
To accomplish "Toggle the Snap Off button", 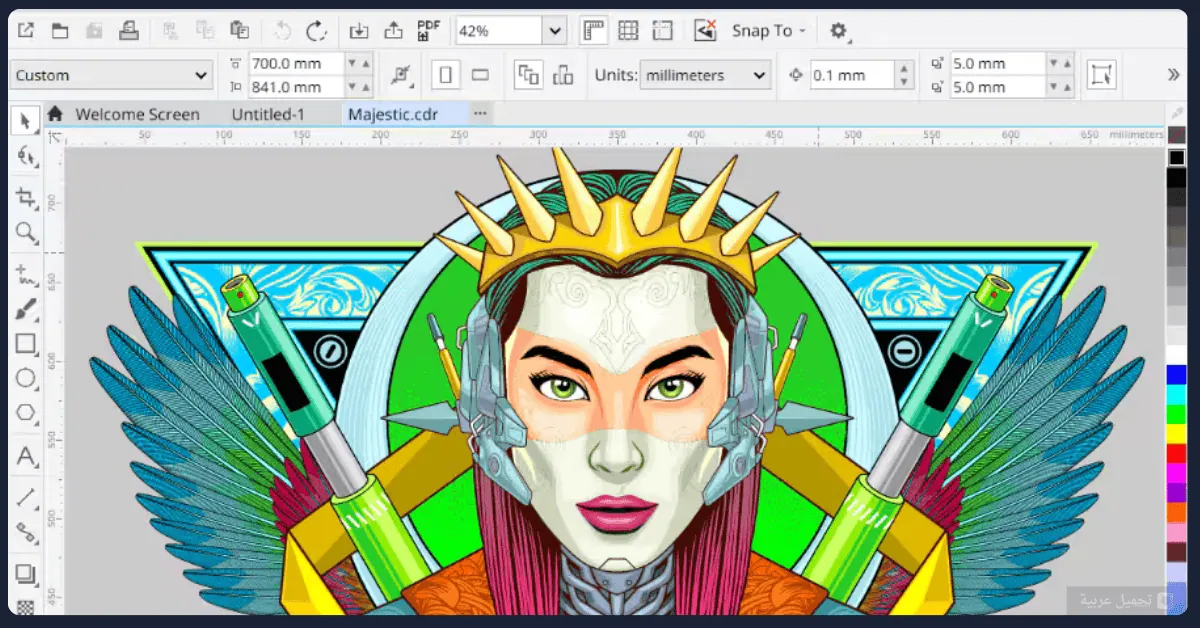I will point(705,31).
